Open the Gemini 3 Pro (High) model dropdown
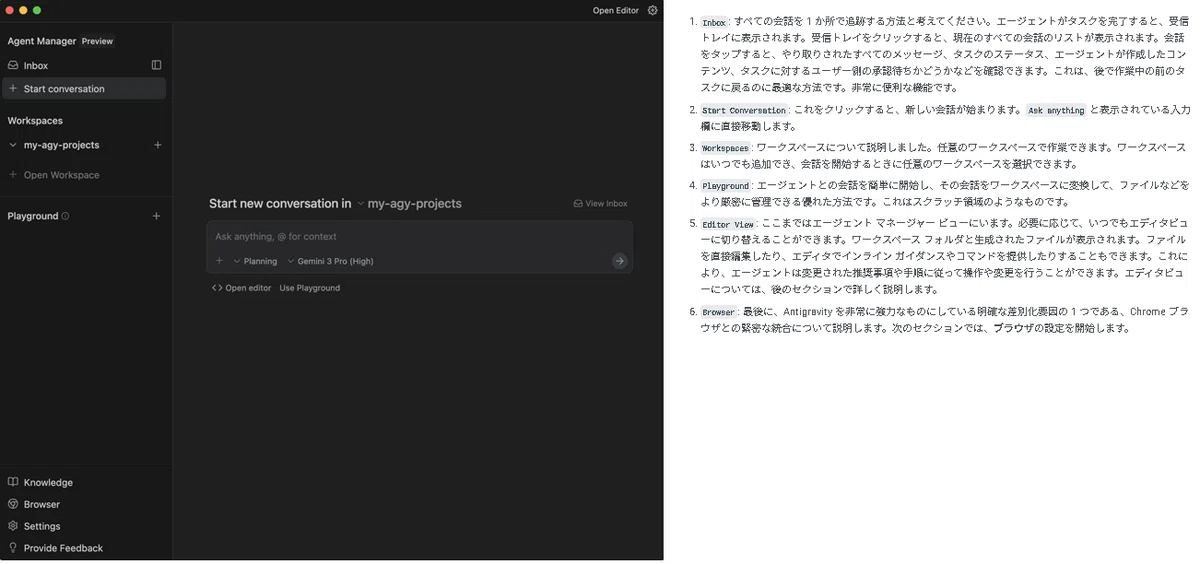Viewport: 1200px width, 564px height. click(x=330, y=261)
